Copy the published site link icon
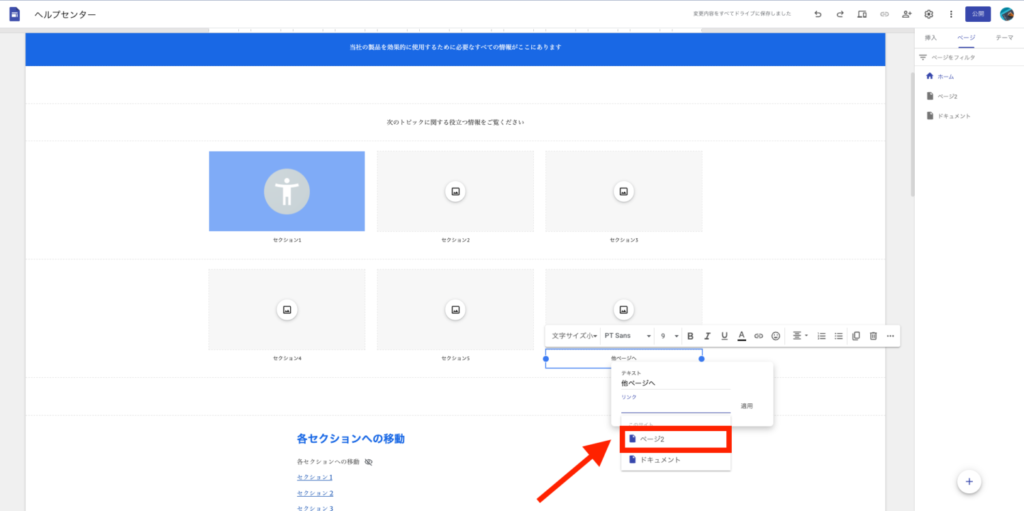 884,14
